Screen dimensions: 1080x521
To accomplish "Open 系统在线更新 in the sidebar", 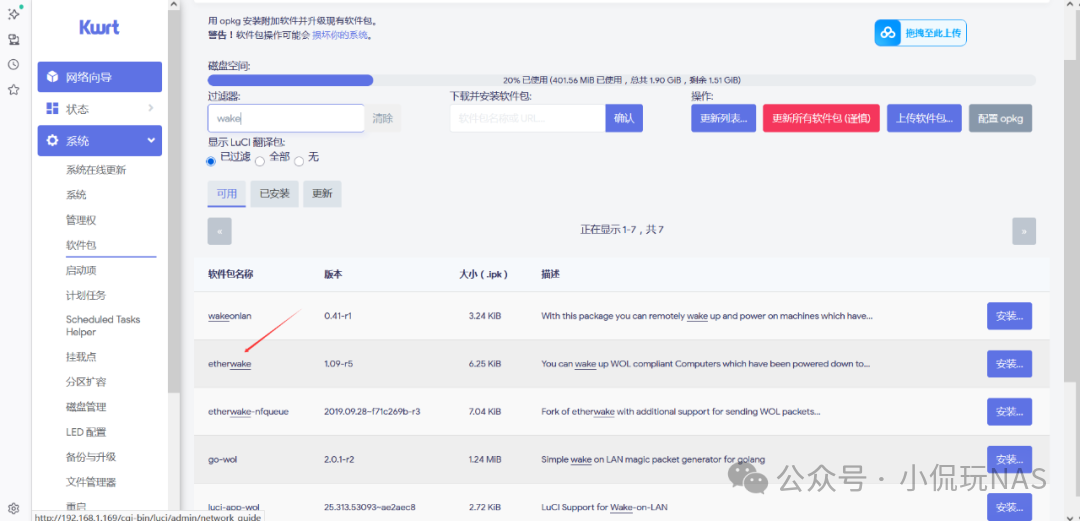I will [96, 170].
